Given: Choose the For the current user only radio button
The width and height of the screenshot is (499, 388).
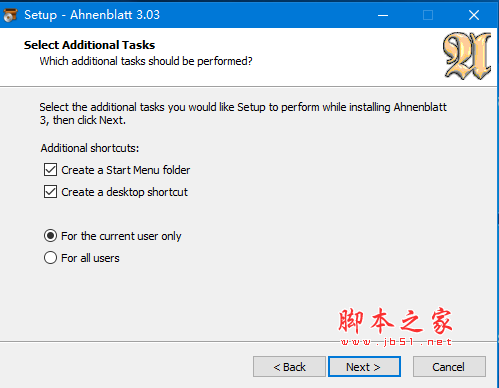Looking at the screenshot, I should [x=50, y=236].
